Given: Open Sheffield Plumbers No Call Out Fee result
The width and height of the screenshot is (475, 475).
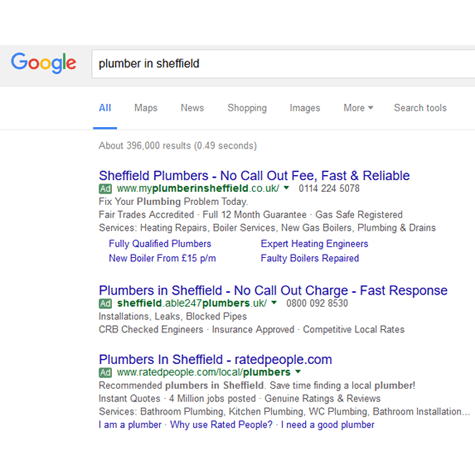Looking at the screenshot, I should pos(254,176).
